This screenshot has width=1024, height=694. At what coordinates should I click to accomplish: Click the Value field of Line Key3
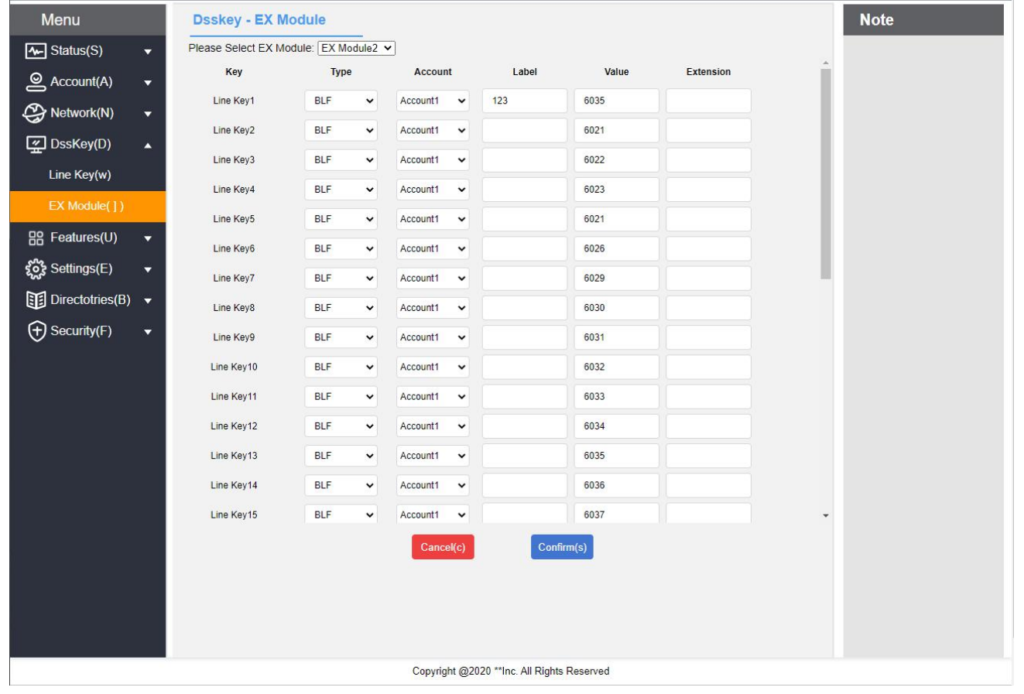616,160
